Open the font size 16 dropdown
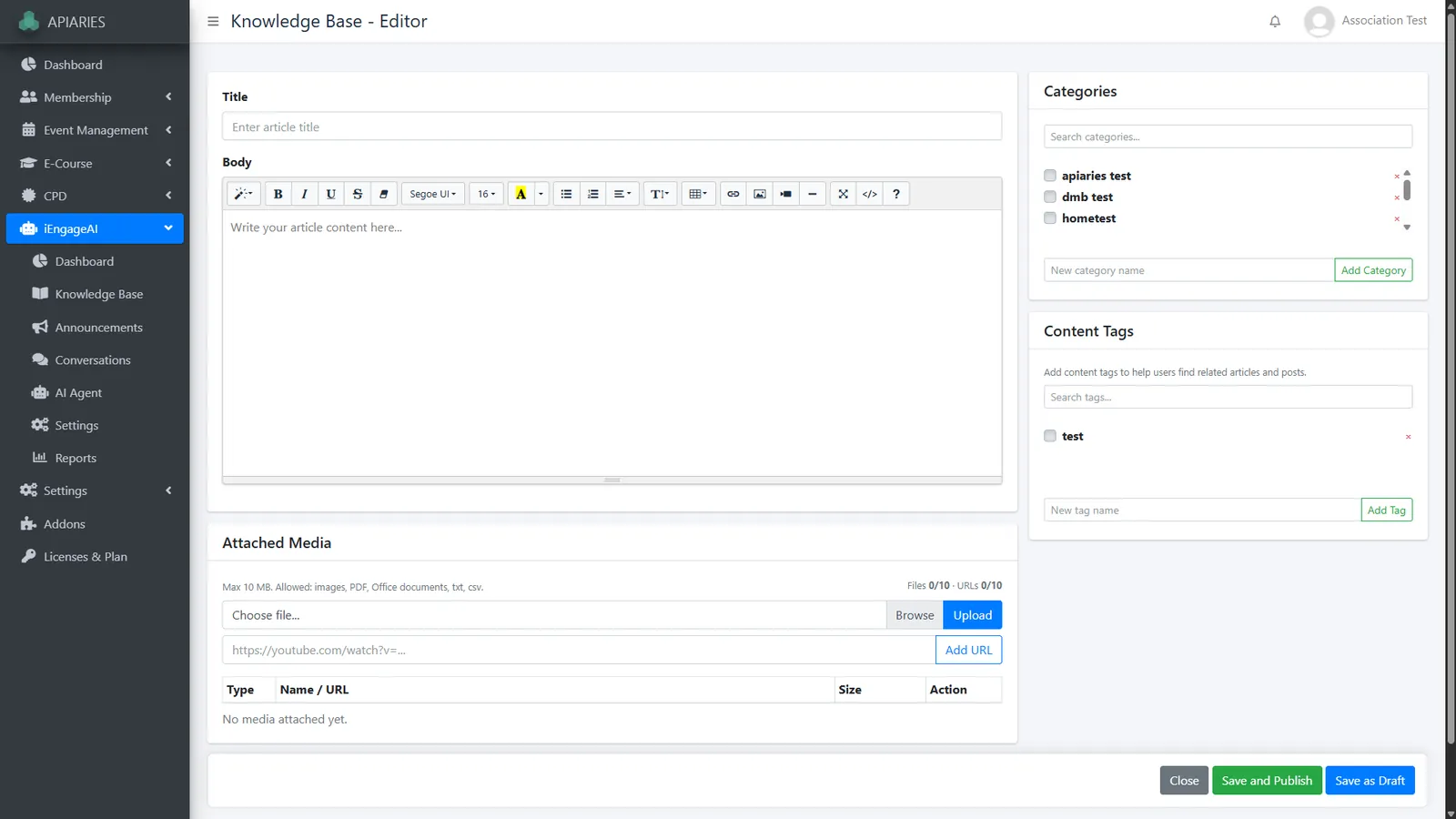Image resolution: width=1456 pixels, height=819 pixels. pyautogui.click(x=486, y=194)
